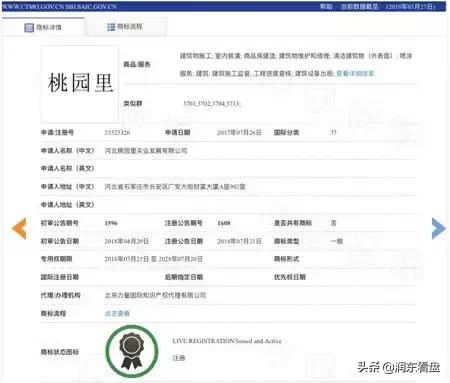Open the 帮助 link in top bar
The width and height of the screenshot is (450, 383).
pyautogui.click(x=326, y=6)
